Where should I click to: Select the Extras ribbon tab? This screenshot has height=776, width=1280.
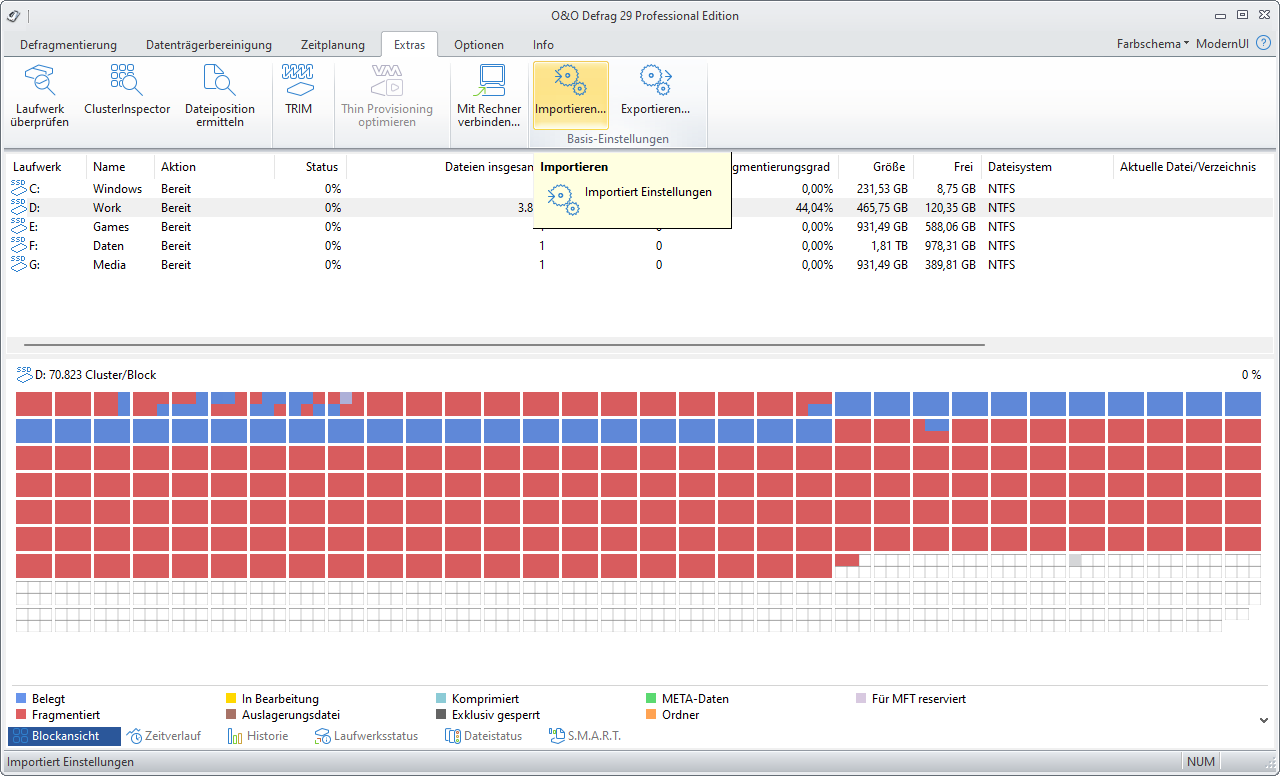[409, 45]
